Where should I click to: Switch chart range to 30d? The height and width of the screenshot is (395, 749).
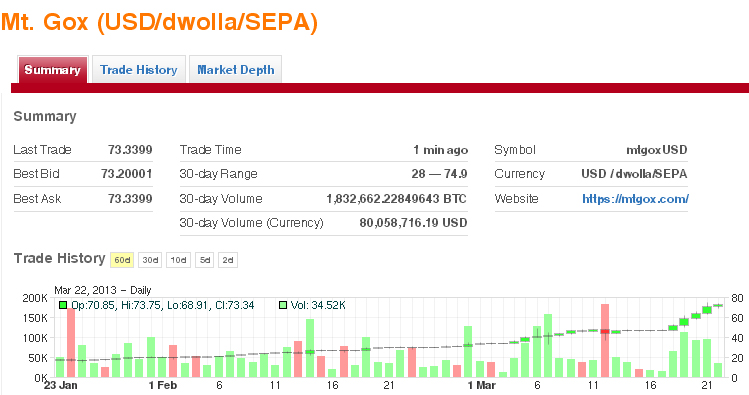[x=150, y=260]
